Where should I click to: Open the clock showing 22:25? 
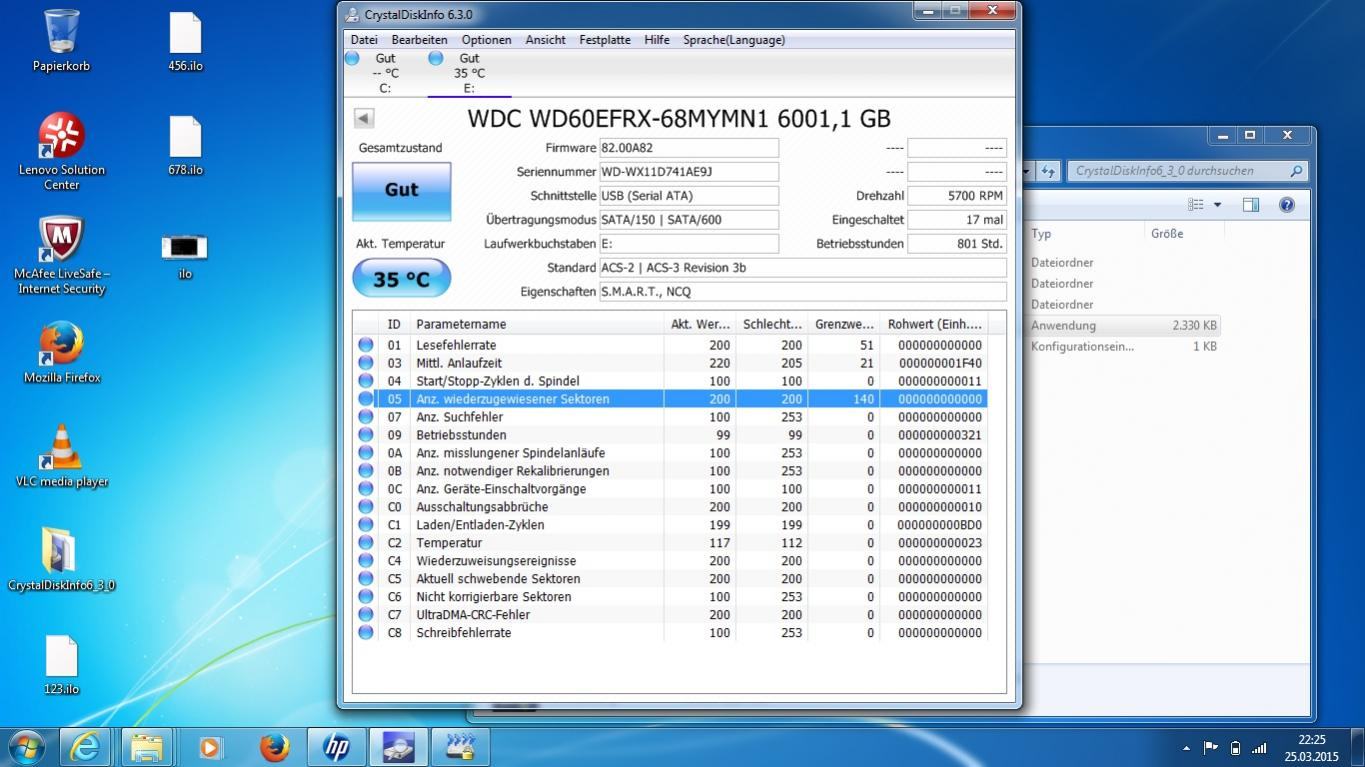click(1311, 748)
